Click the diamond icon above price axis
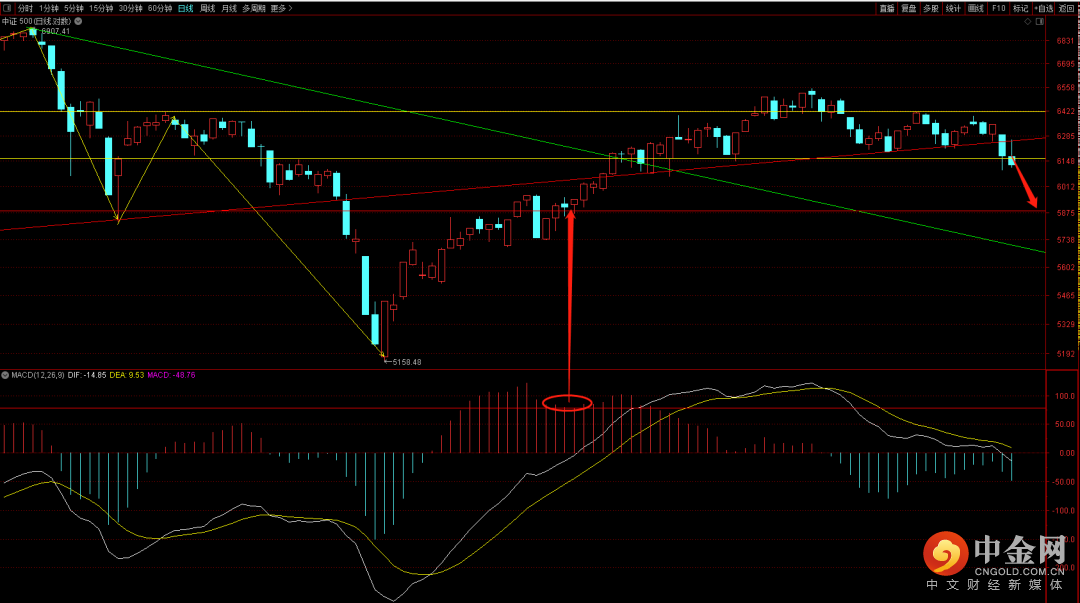The height and width of the screenshot is (603, 1080). pyautogui.click(x=1028, y=21)
